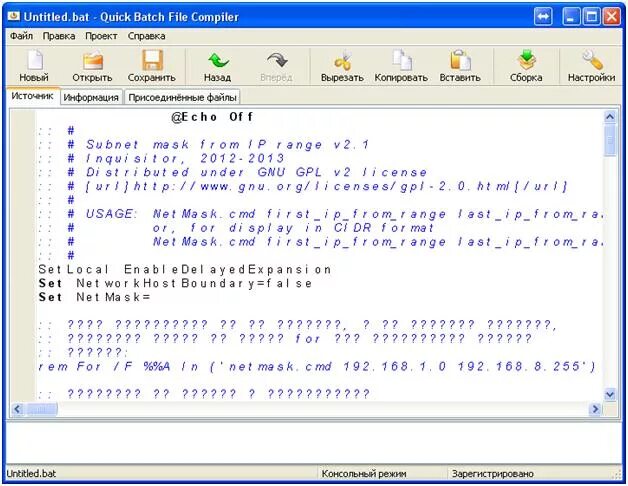Screen dimensions: 628x486
Task: Open a file with Открыть icon
Action: tap(92, 66)
